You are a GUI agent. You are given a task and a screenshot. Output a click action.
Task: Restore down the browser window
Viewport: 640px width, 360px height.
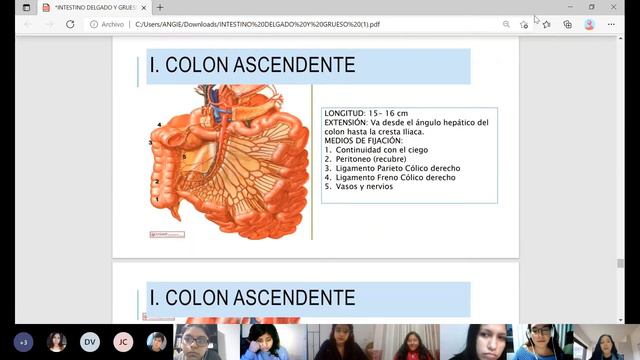[x=591, y=7]
